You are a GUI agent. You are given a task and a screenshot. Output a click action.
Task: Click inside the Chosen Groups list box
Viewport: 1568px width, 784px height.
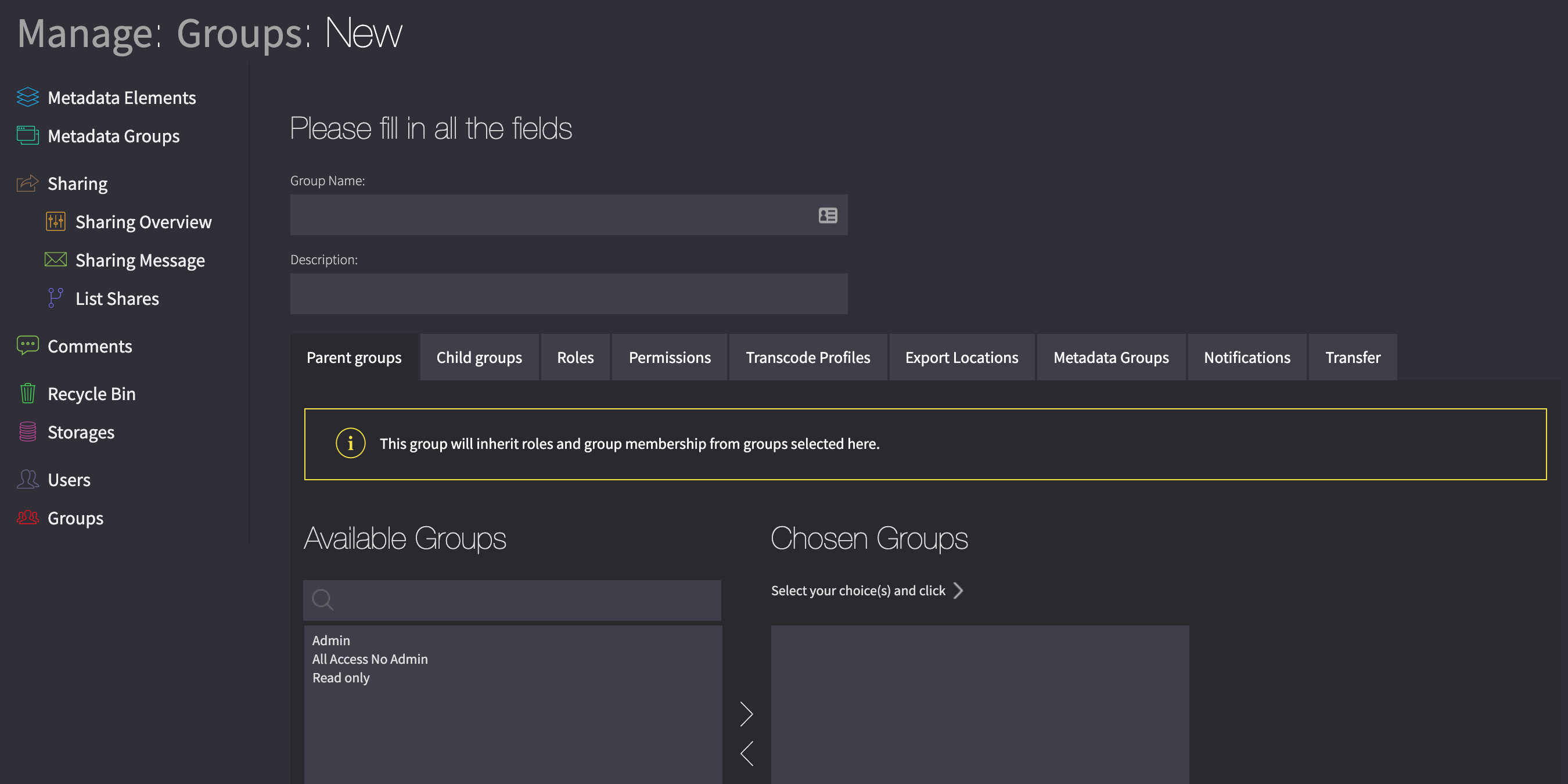979,704
